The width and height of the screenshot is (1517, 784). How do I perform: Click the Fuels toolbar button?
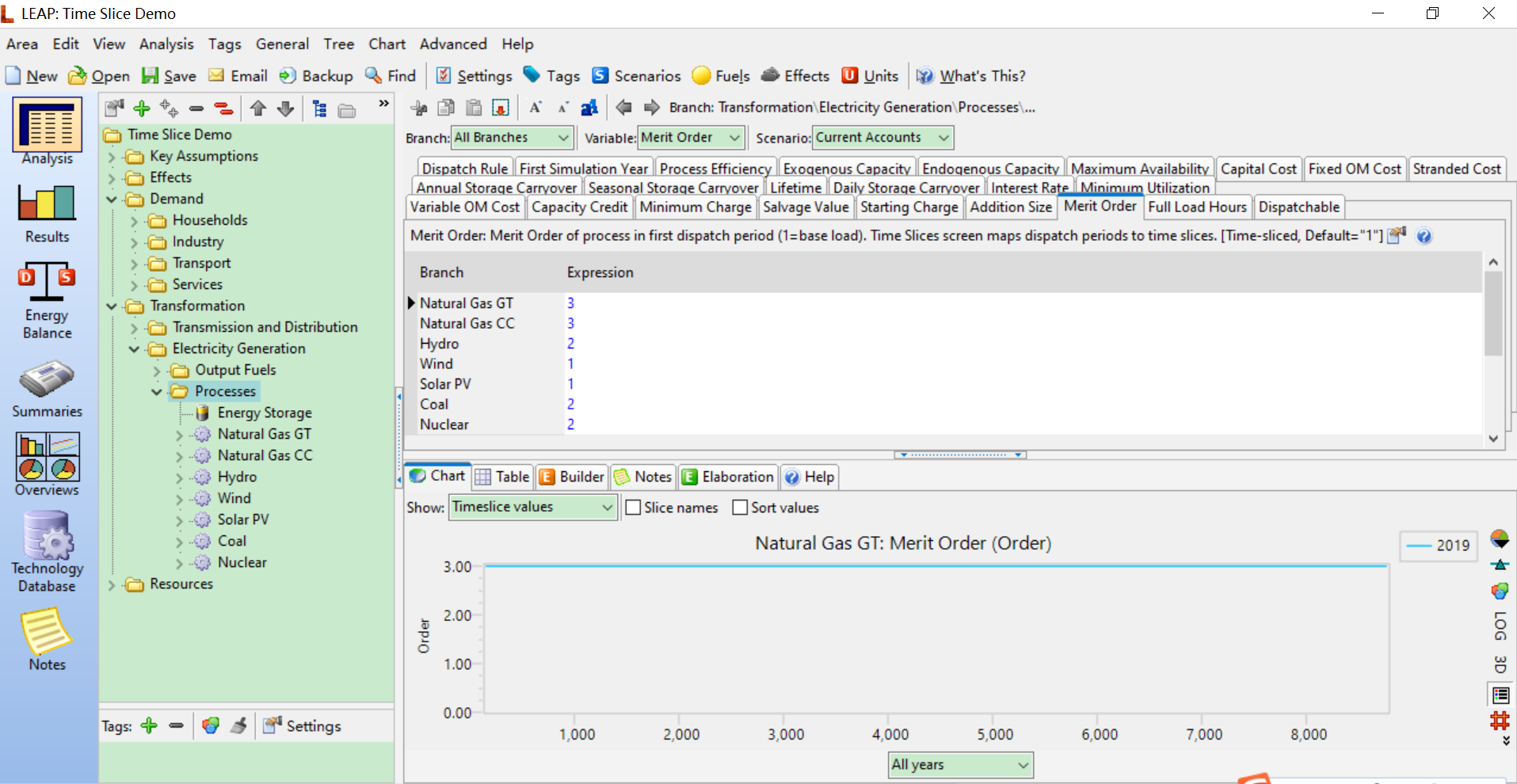[721, 76]
